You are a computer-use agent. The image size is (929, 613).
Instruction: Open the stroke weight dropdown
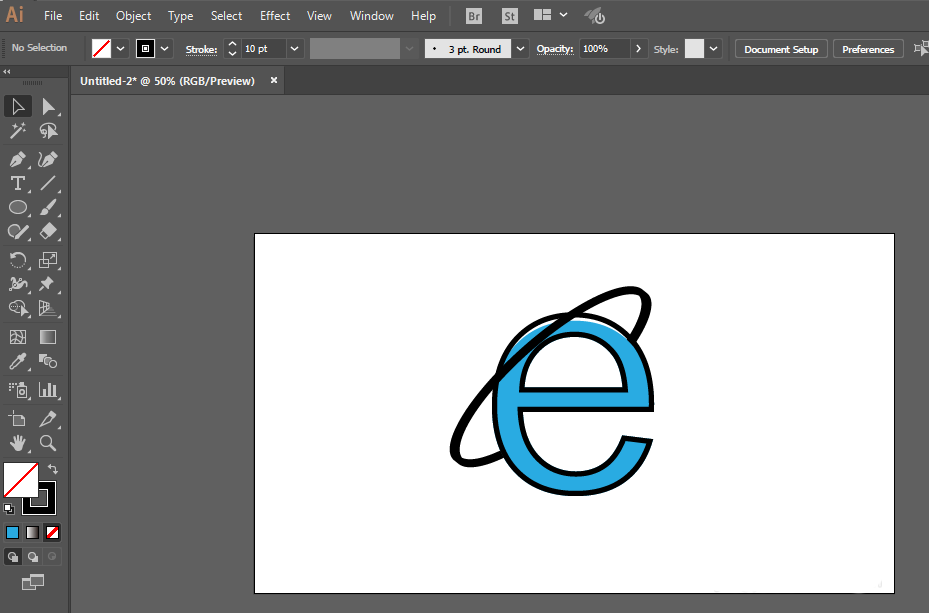click(294, 49)
